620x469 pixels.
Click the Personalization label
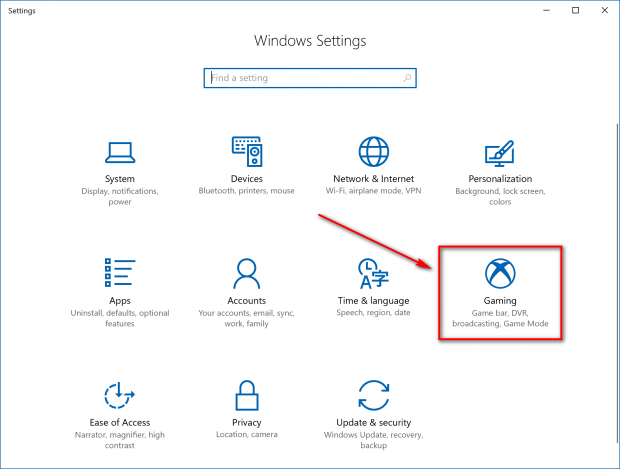[500, 179]
